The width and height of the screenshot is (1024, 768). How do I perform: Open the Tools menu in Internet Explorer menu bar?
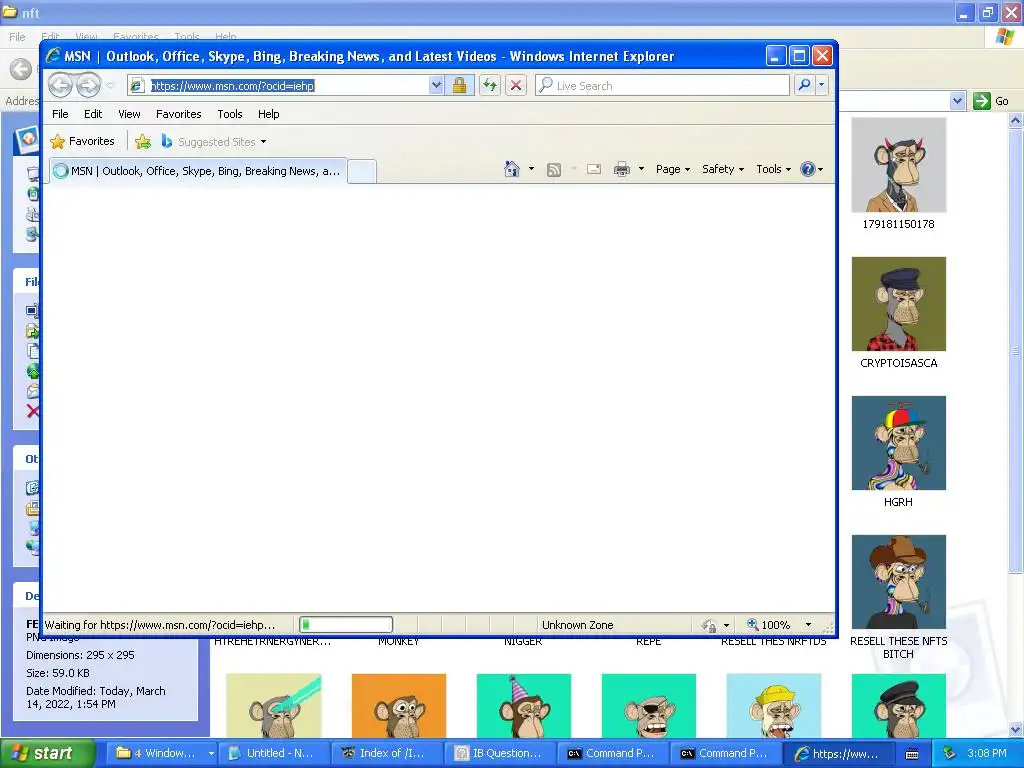pos(230,114)
